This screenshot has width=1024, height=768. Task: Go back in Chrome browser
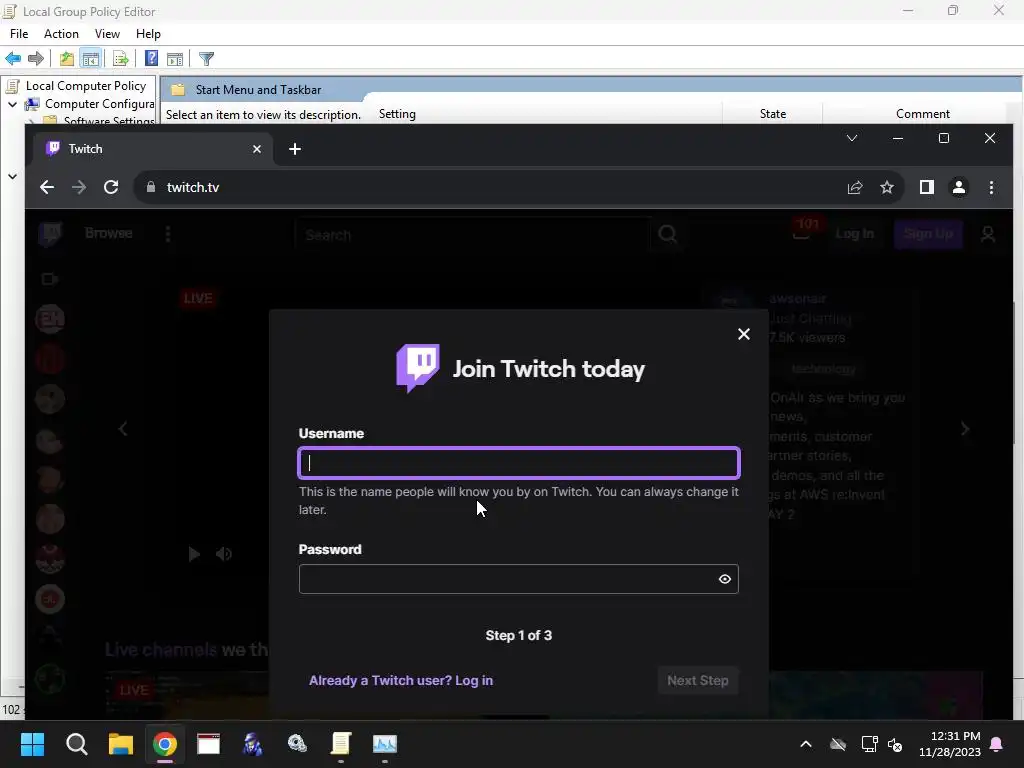click(46, 187)
